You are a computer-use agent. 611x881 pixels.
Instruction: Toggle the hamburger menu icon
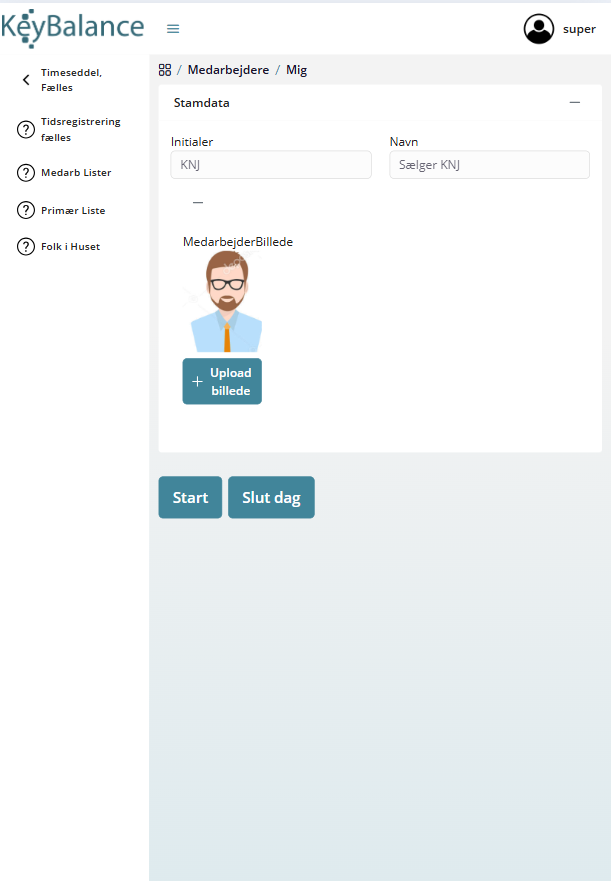click(173, 29)
